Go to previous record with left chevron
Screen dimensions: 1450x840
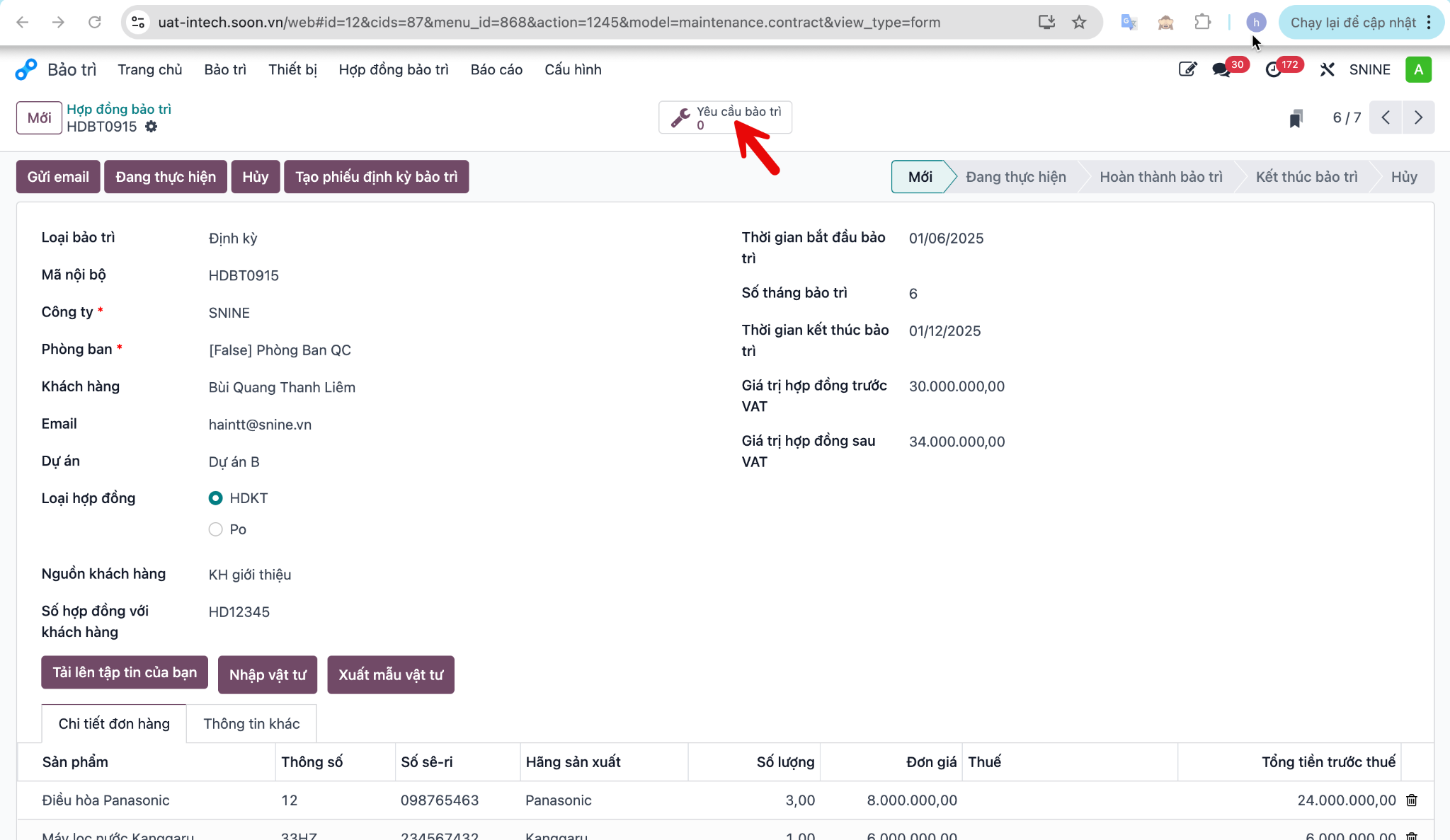[1386, 117]
